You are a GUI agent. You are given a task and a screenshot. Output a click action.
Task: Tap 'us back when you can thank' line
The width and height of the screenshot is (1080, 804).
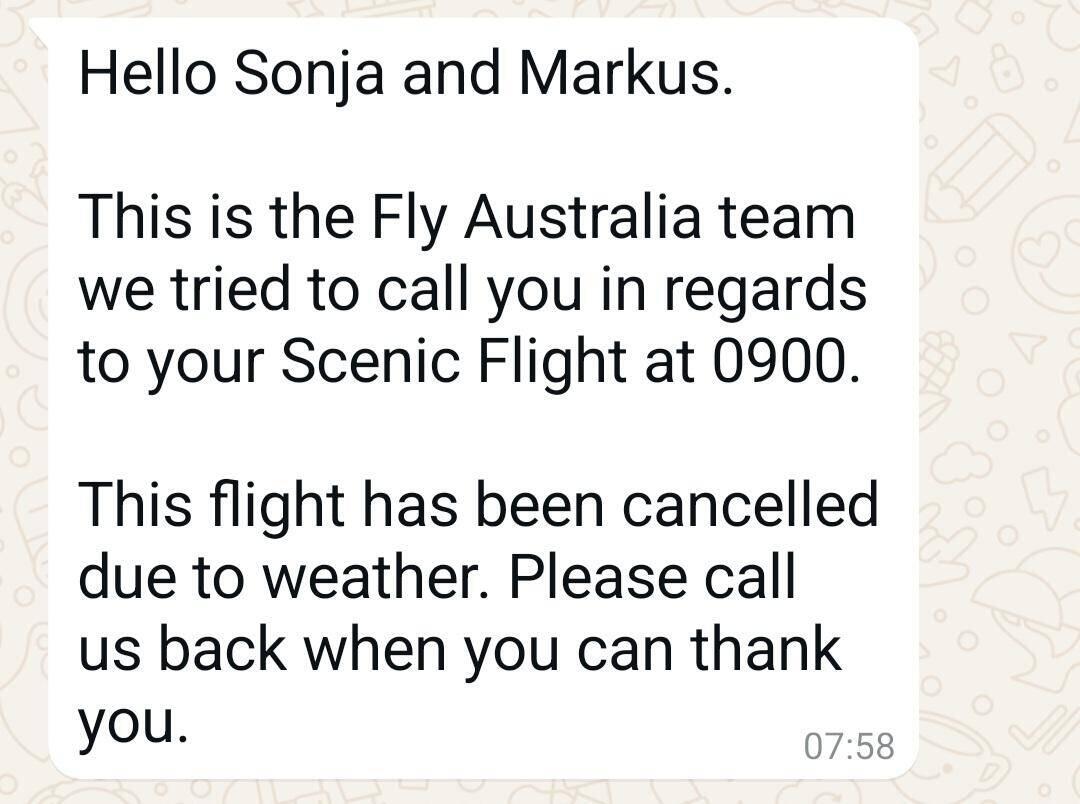460,648
